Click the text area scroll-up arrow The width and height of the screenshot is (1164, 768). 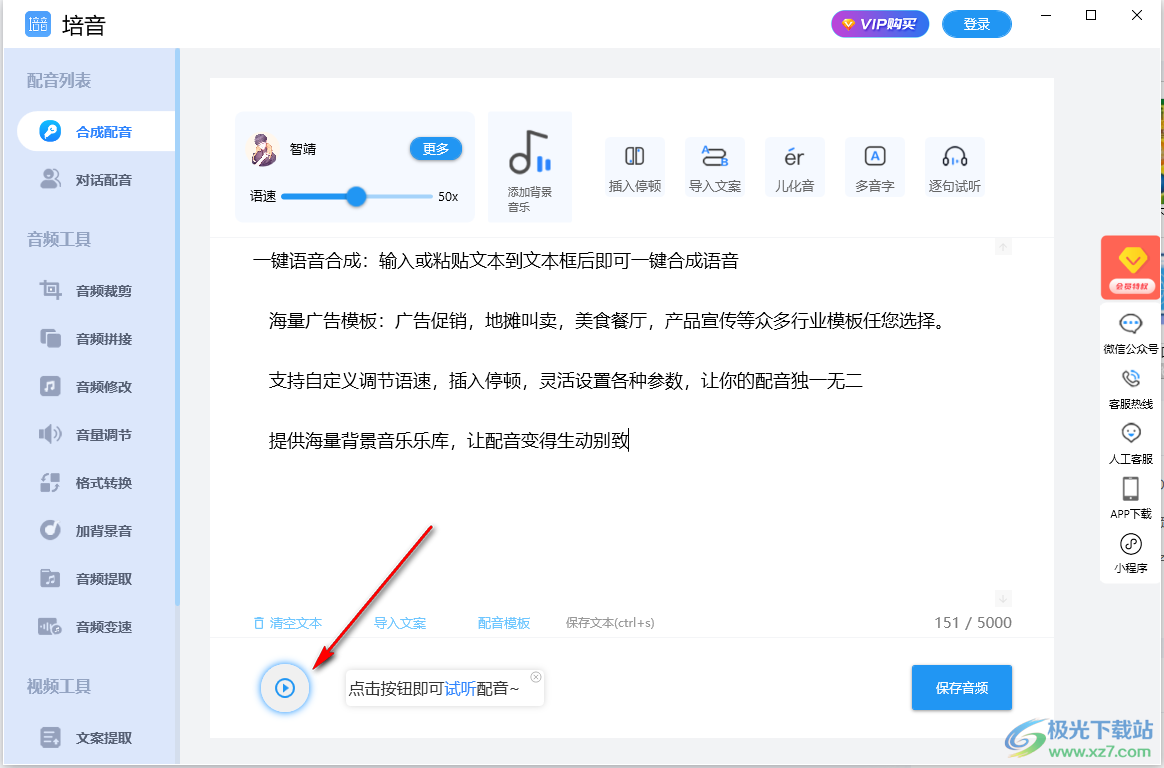click(1003, 247)
